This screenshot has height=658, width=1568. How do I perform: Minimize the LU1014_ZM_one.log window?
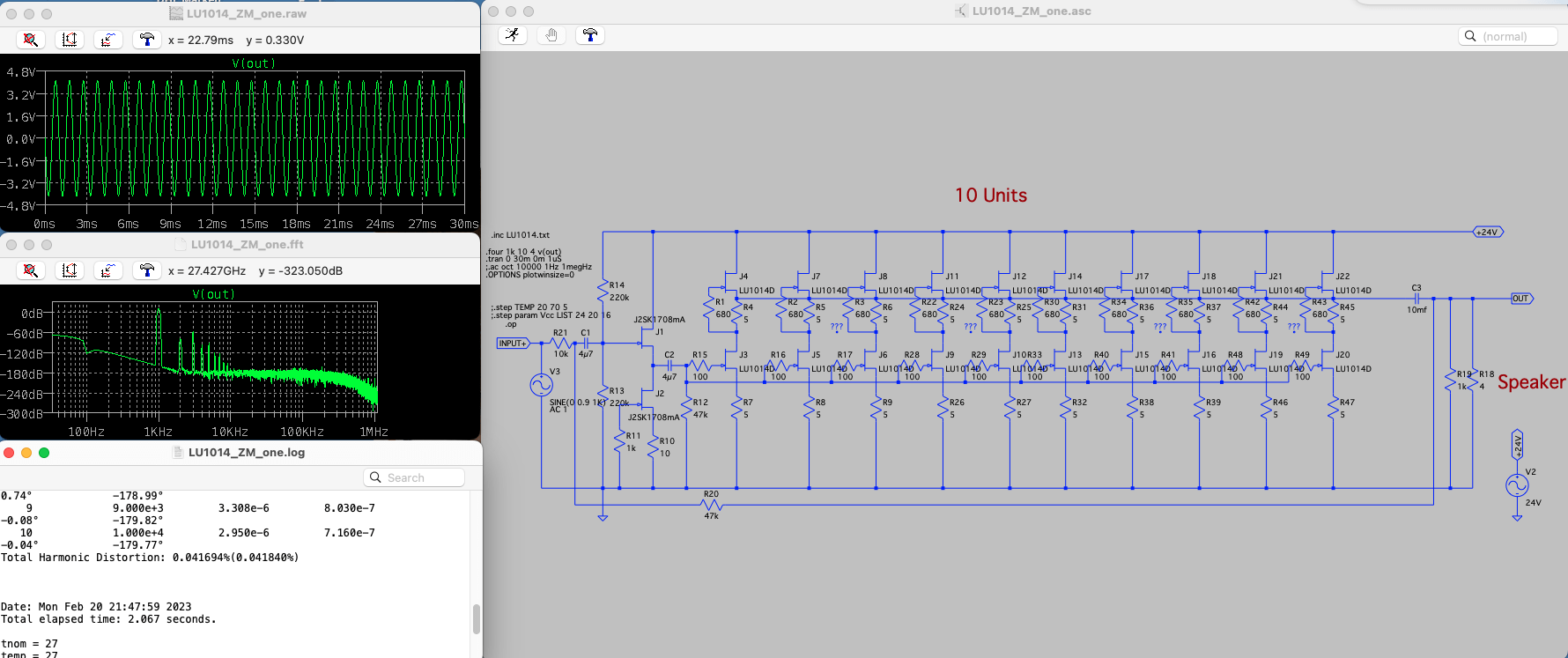pyautogui.click(x=26, y=453)
